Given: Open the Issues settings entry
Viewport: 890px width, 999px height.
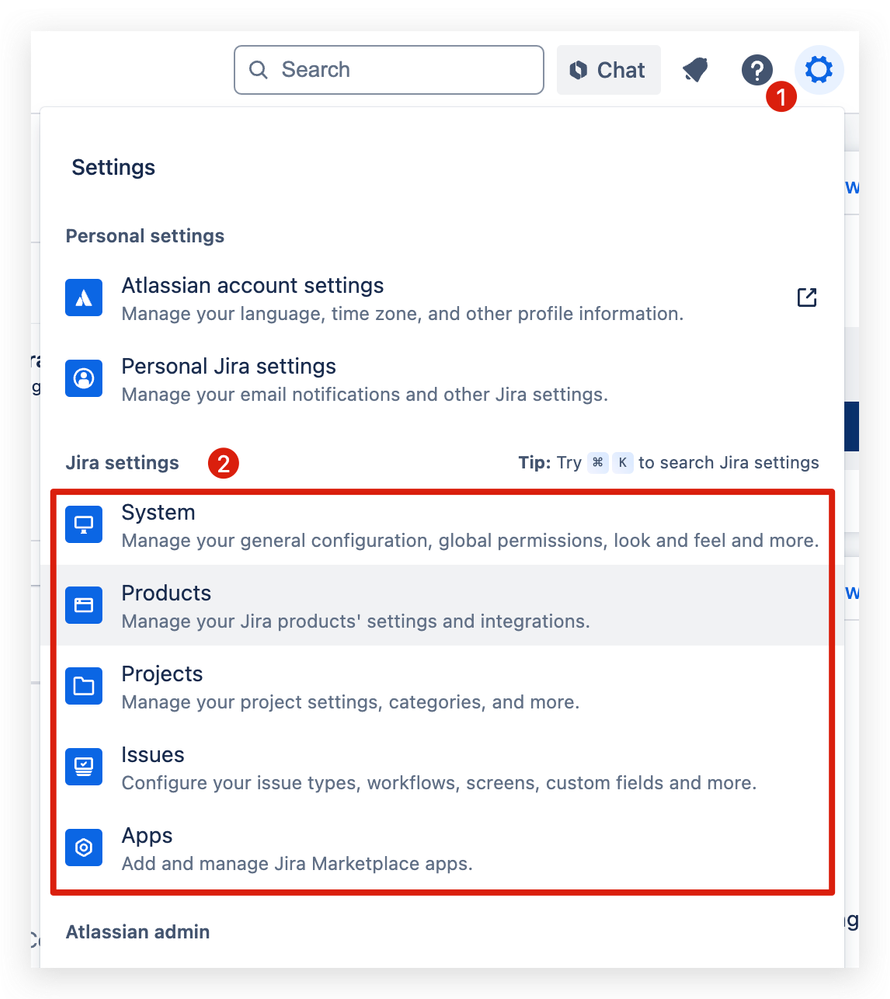Looking at the screenshot, I should coord(442,767).
